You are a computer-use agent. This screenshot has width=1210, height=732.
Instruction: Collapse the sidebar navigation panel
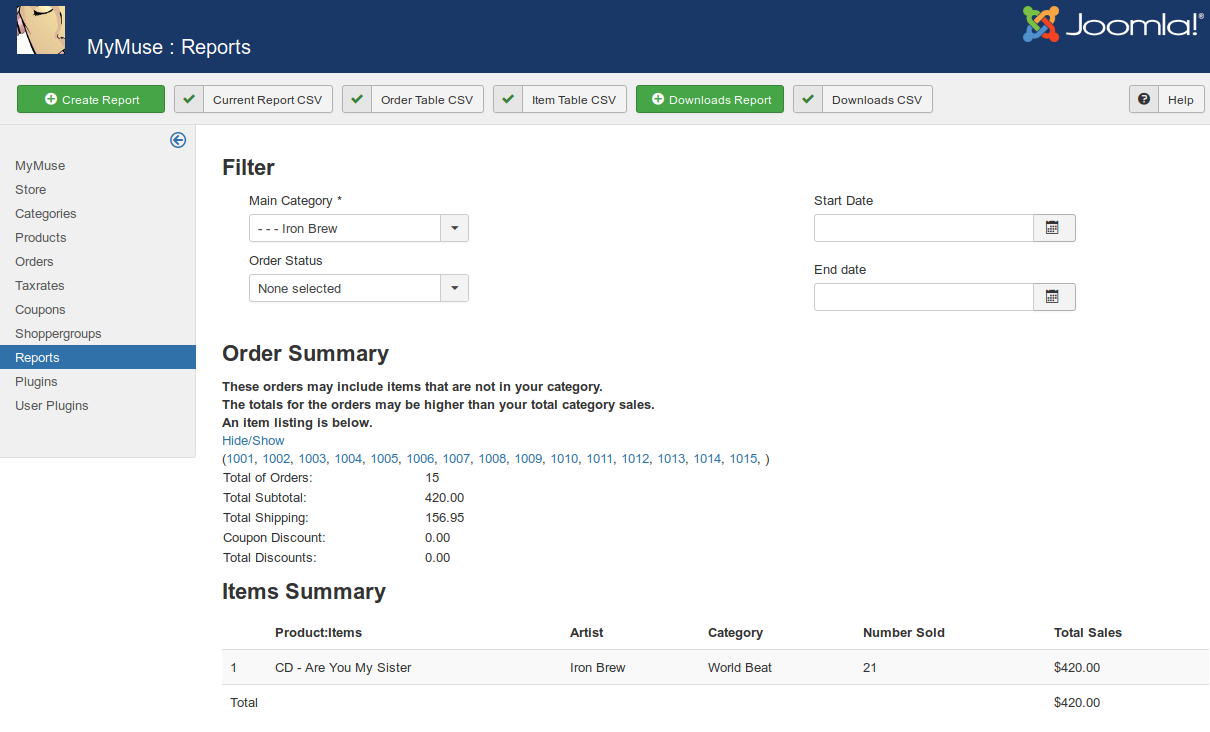178,140
